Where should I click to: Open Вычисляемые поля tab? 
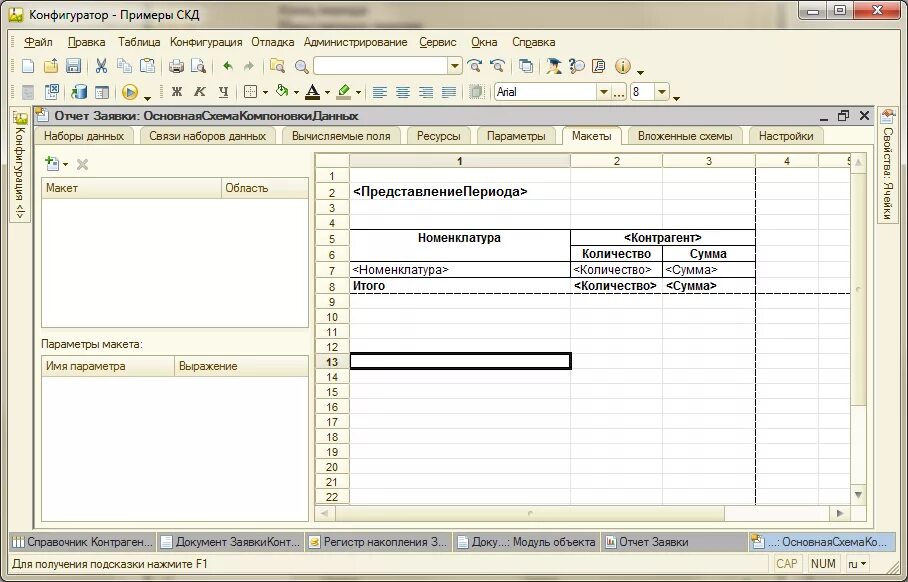tap(341, 137)
